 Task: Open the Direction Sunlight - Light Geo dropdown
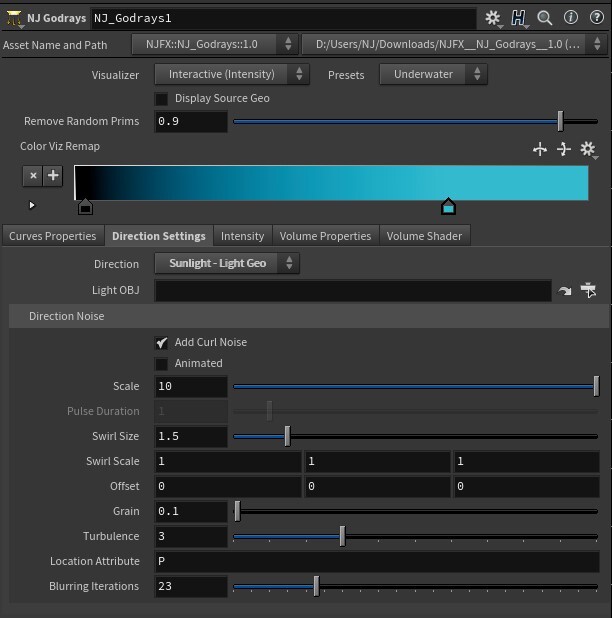(227, 263)
